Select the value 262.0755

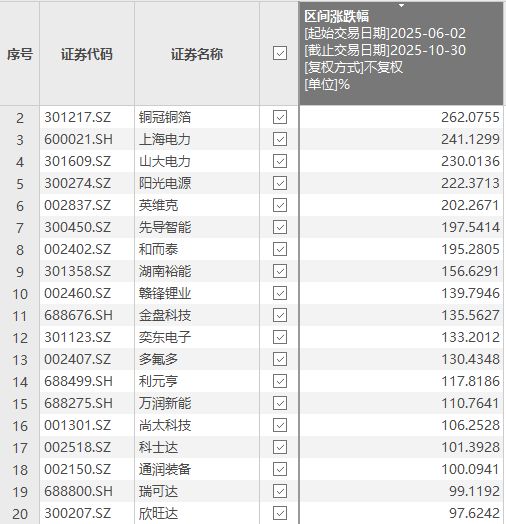tap(470, 117)
